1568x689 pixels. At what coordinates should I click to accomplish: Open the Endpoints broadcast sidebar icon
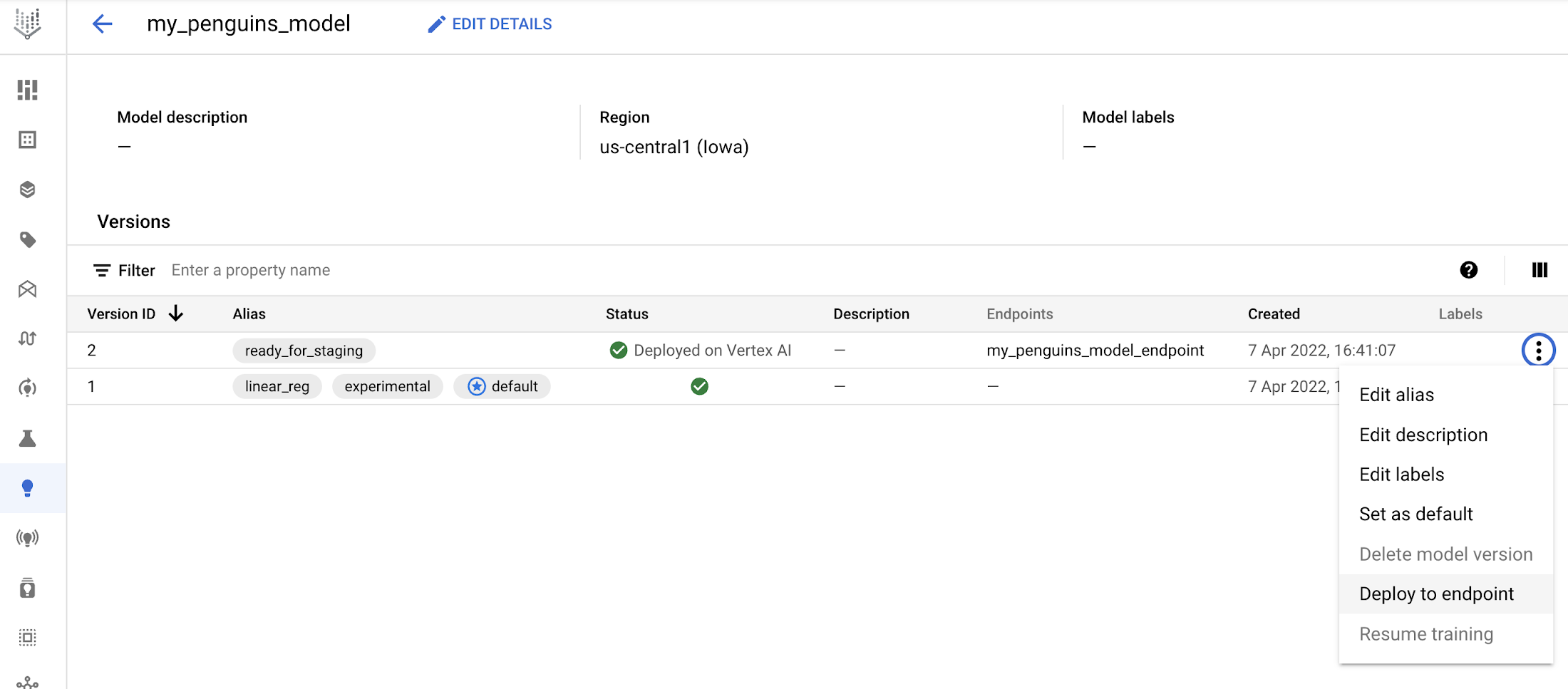(28, 538)
